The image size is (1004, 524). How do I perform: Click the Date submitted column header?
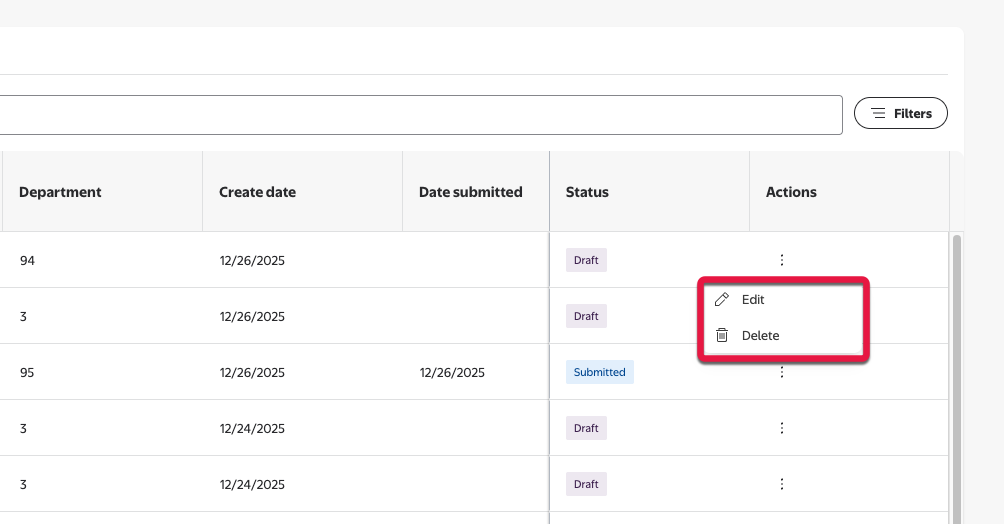point(470,192)
